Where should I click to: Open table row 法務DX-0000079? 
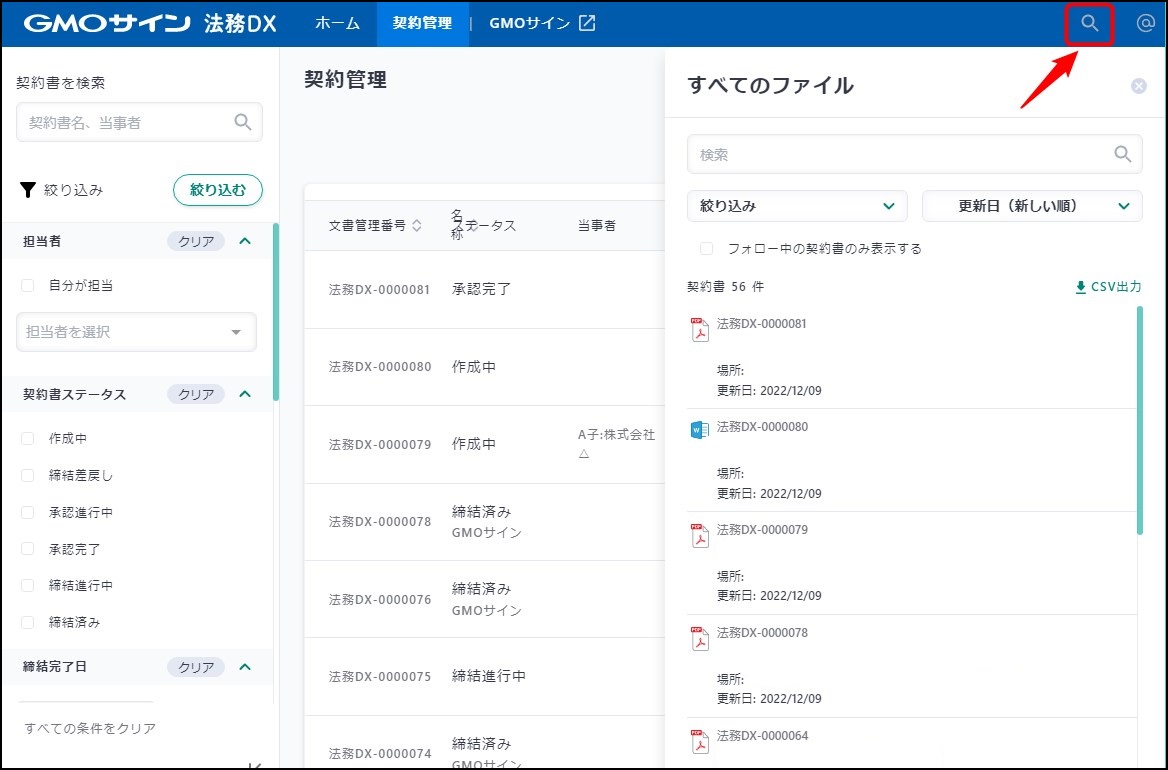coord(484,445)
